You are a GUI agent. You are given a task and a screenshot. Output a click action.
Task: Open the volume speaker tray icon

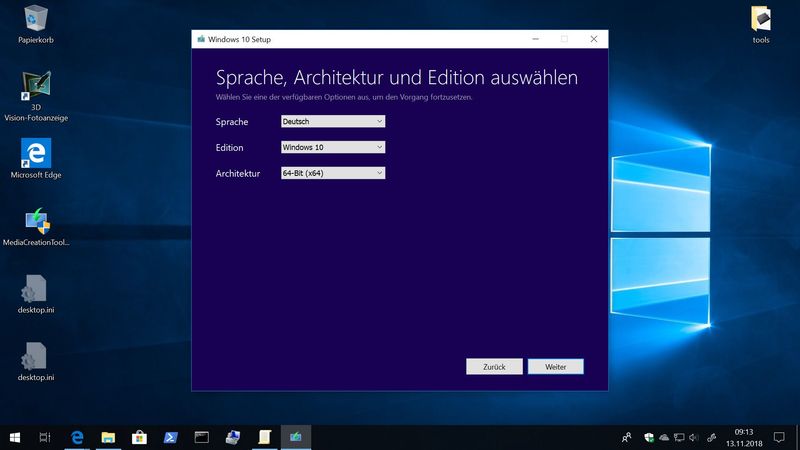click(x=693, y=437)
